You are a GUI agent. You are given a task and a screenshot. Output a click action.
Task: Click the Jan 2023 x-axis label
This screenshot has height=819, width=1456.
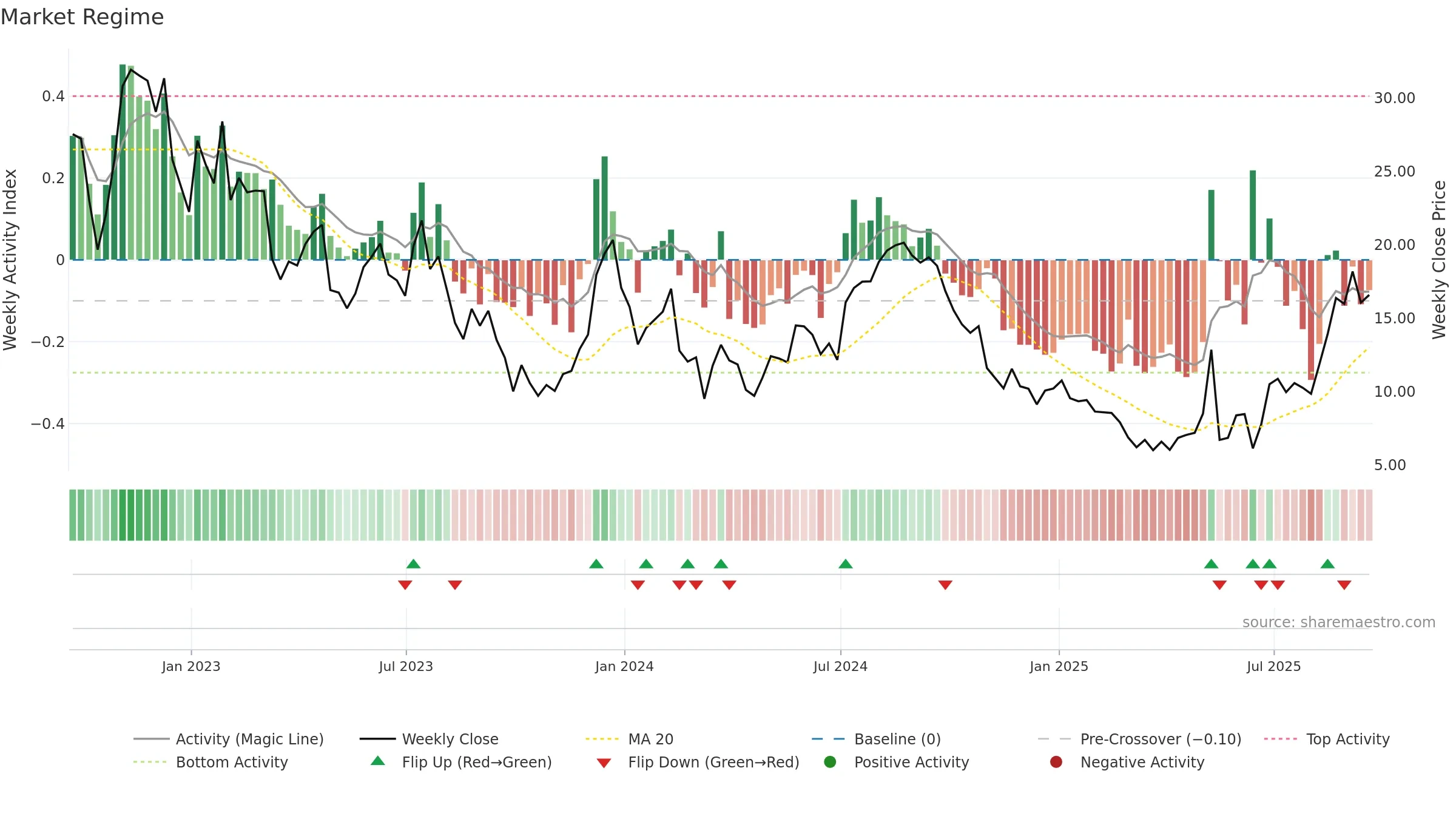click(191, 666)
